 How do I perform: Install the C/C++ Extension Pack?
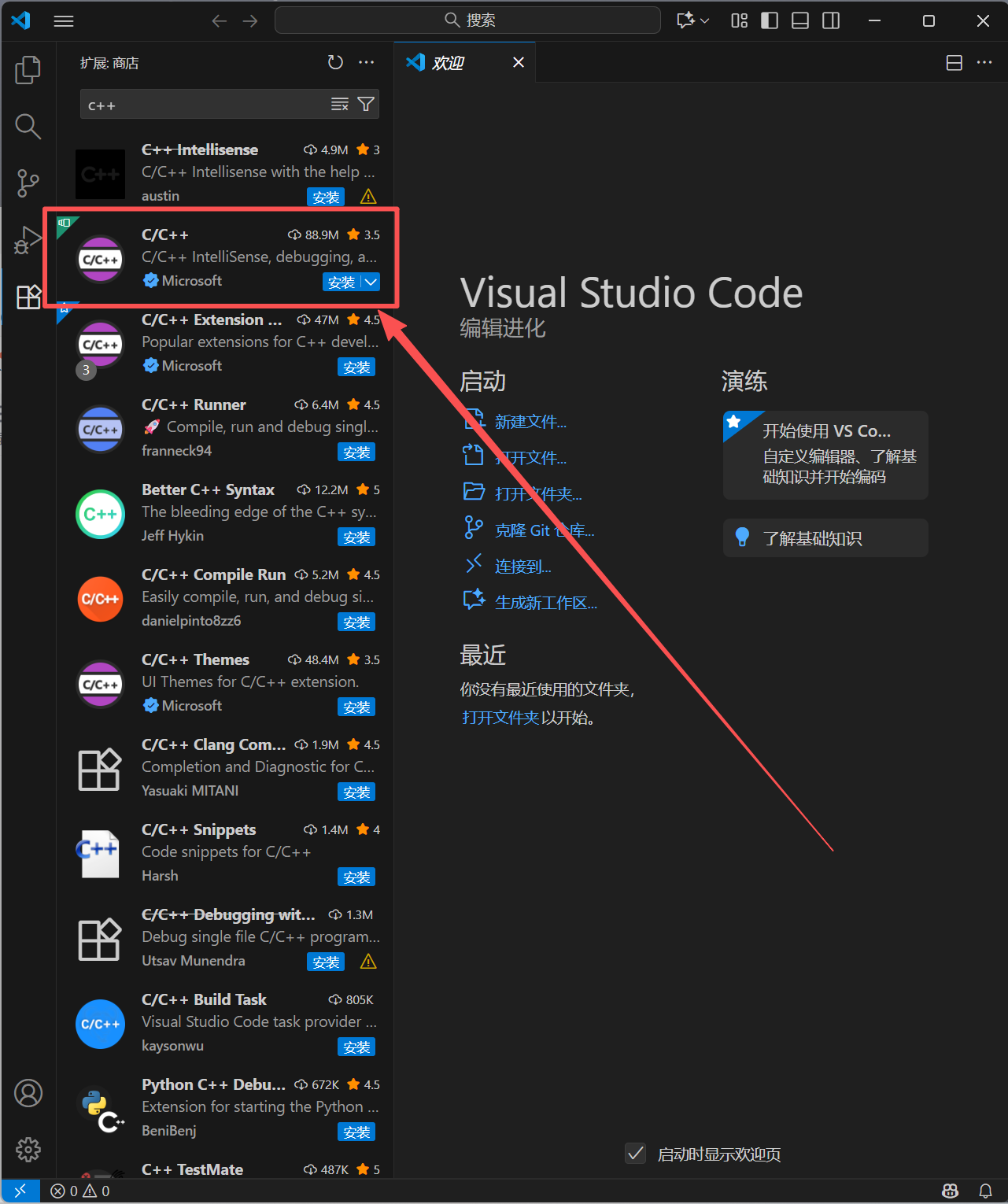356,367
